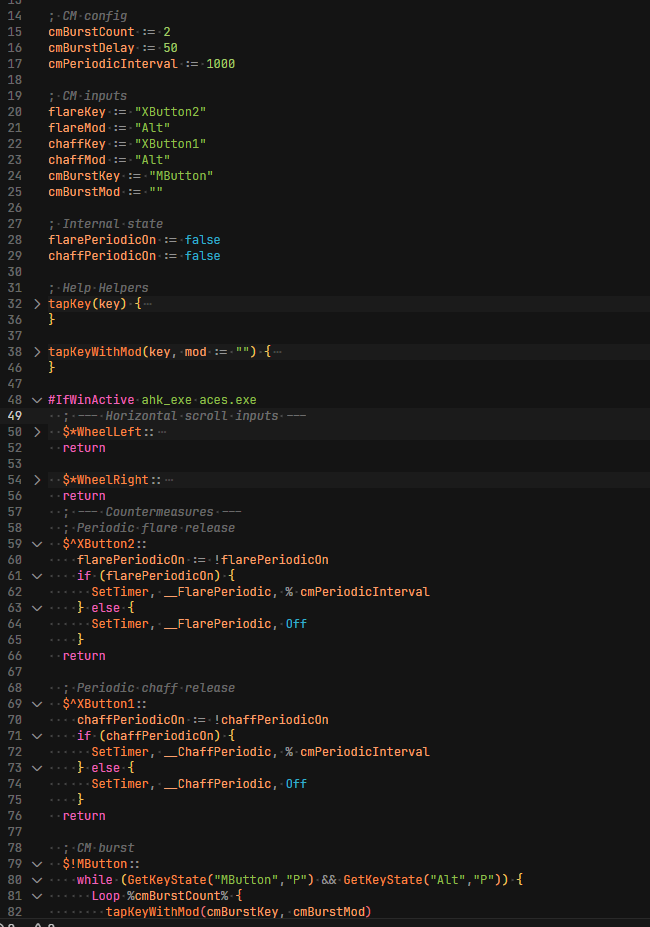Click the "XButton1" string after chaffKey

[170, 144]
